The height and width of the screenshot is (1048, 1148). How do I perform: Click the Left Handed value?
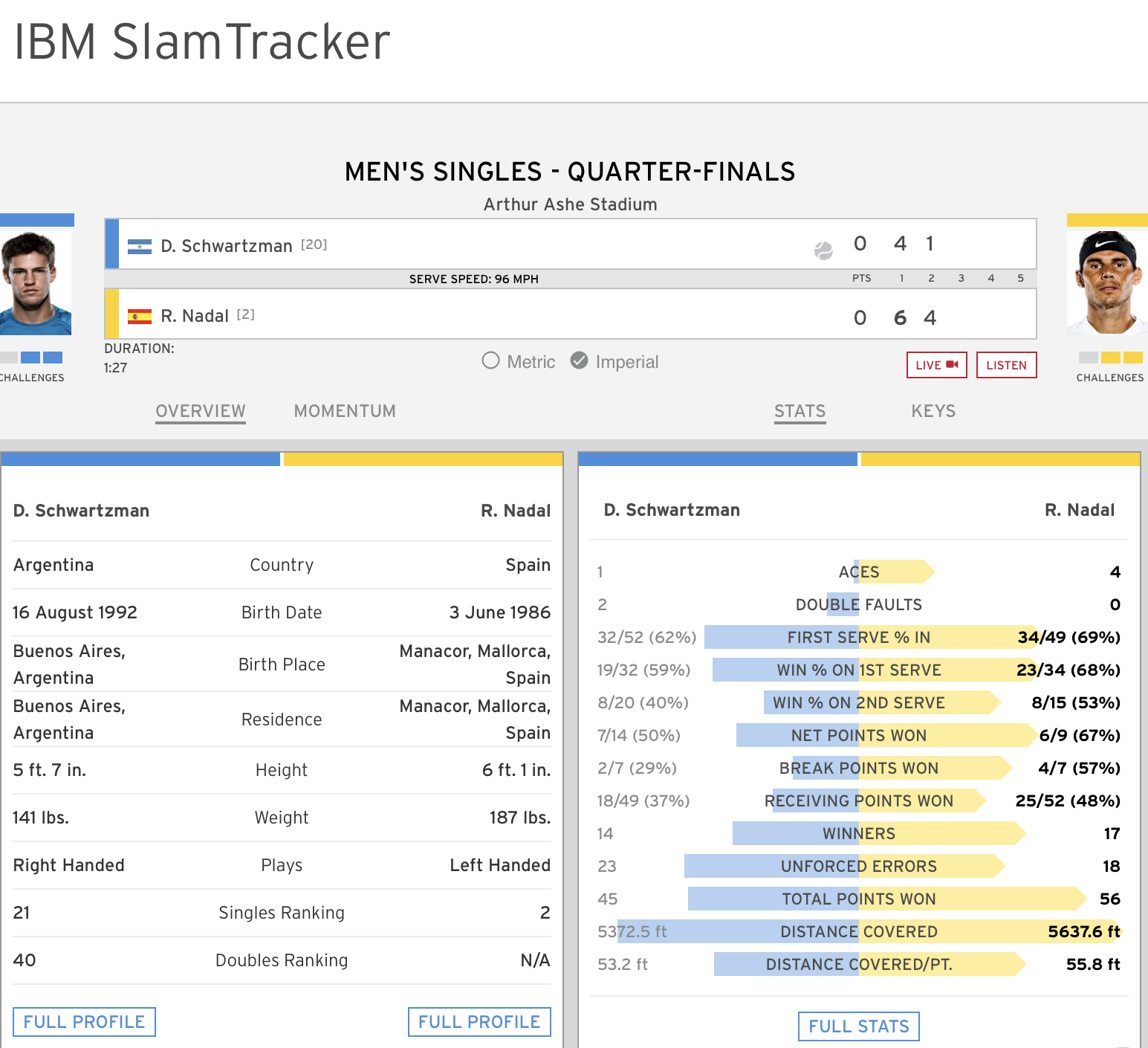(x=500, y=865)
